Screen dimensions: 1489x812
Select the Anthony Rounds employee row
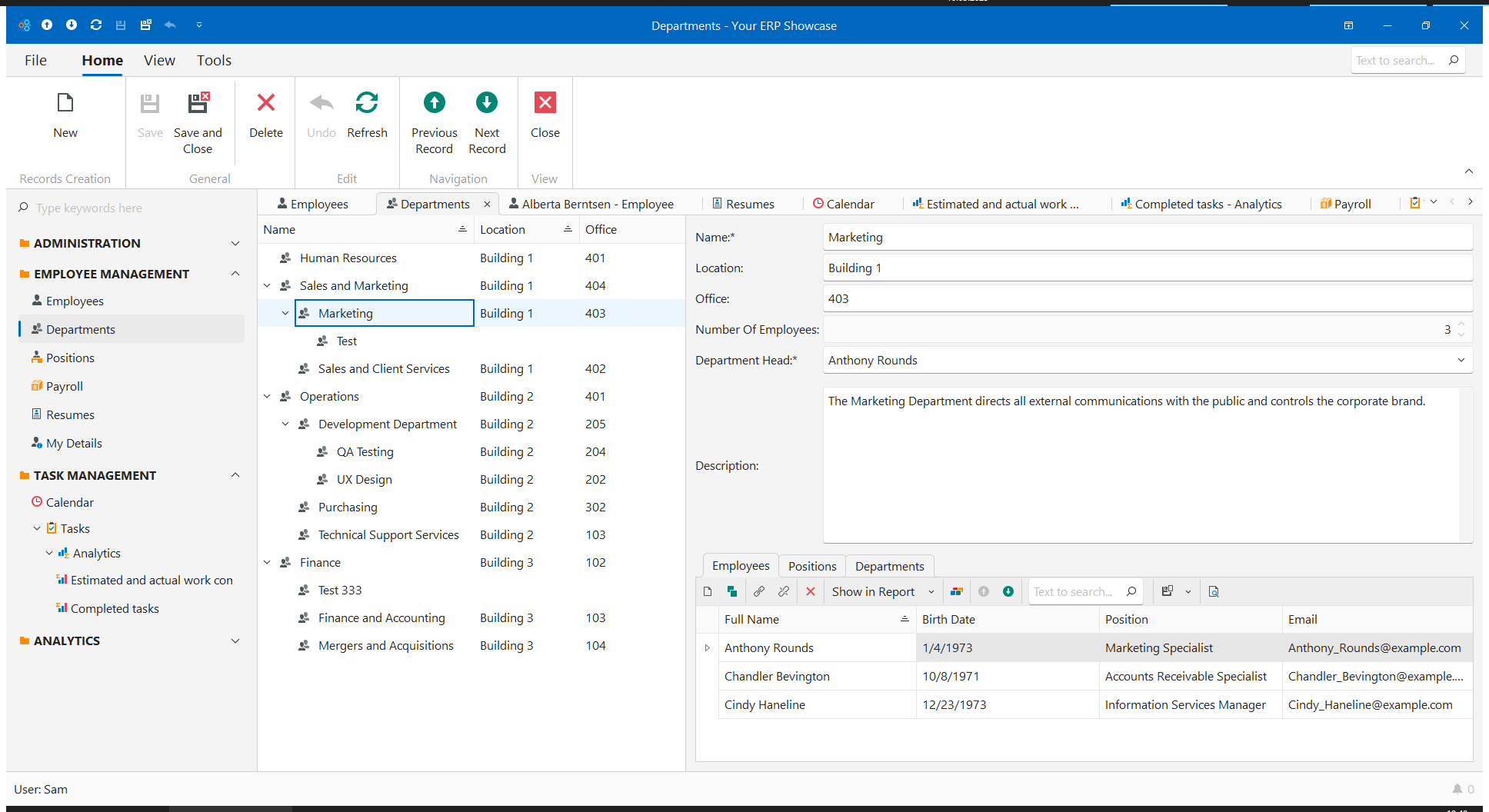tap(769, 648)
